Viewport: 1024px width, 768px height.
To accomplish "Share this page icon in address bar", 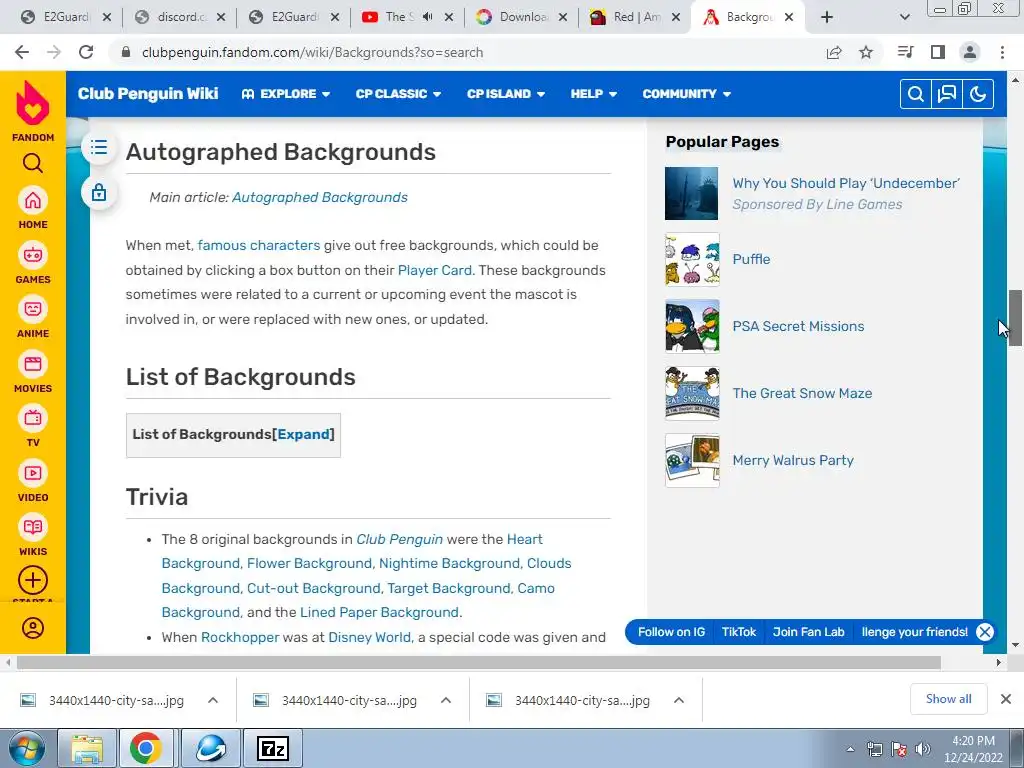I will click(x=834, y=52).
